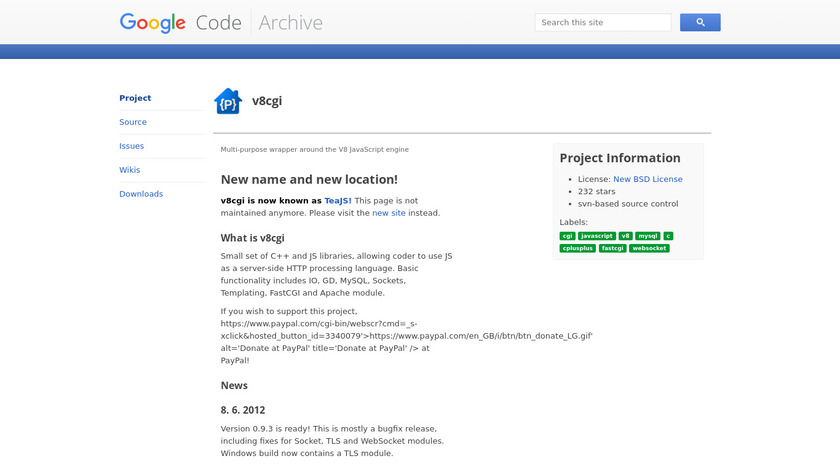
Task: Click the '232 stars' text
Action: (596, 192)
